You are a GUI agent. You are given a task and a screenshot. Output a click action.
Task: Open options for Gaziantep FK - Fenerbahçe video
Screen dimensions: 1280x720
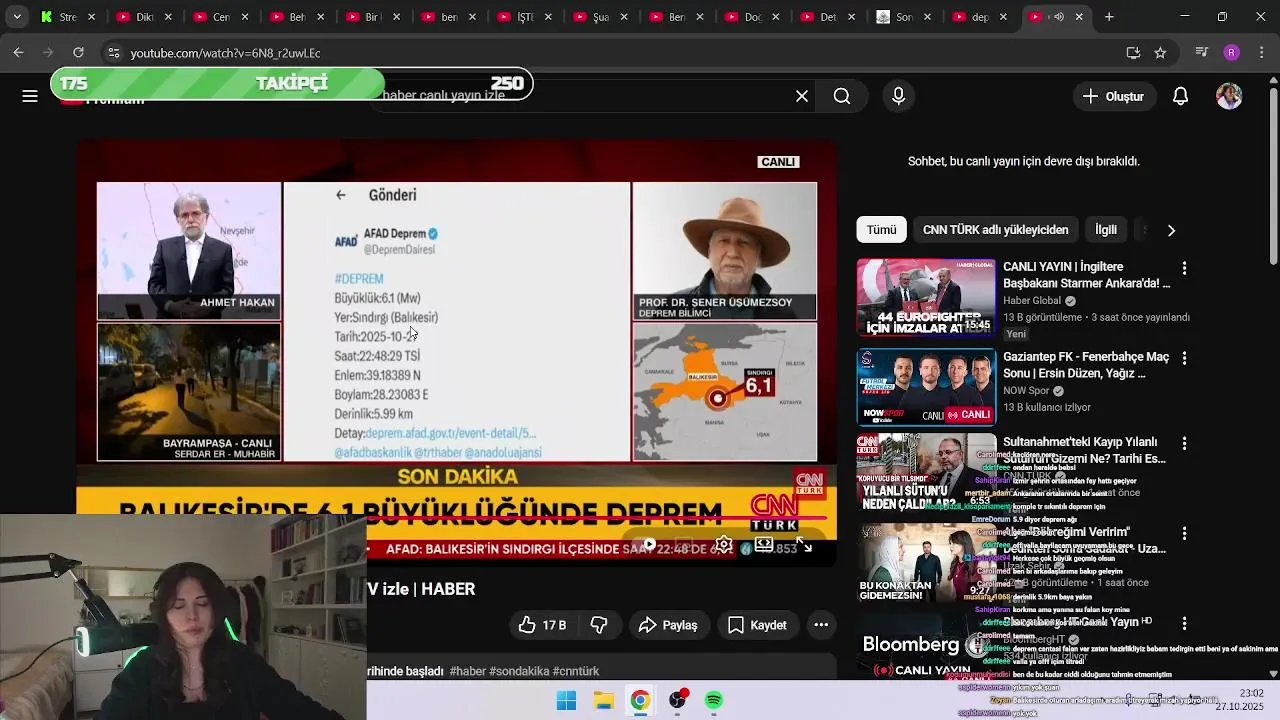pyautogui.click(x=1184, y=358)
